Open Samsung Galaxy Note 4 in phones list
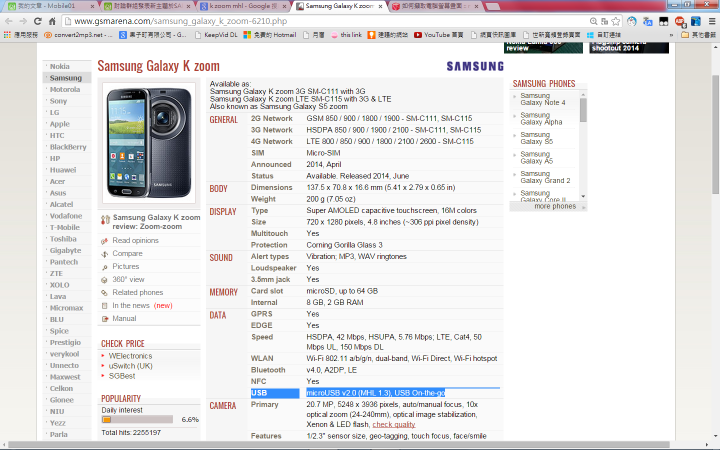720x450 pixels. [543, 99]
